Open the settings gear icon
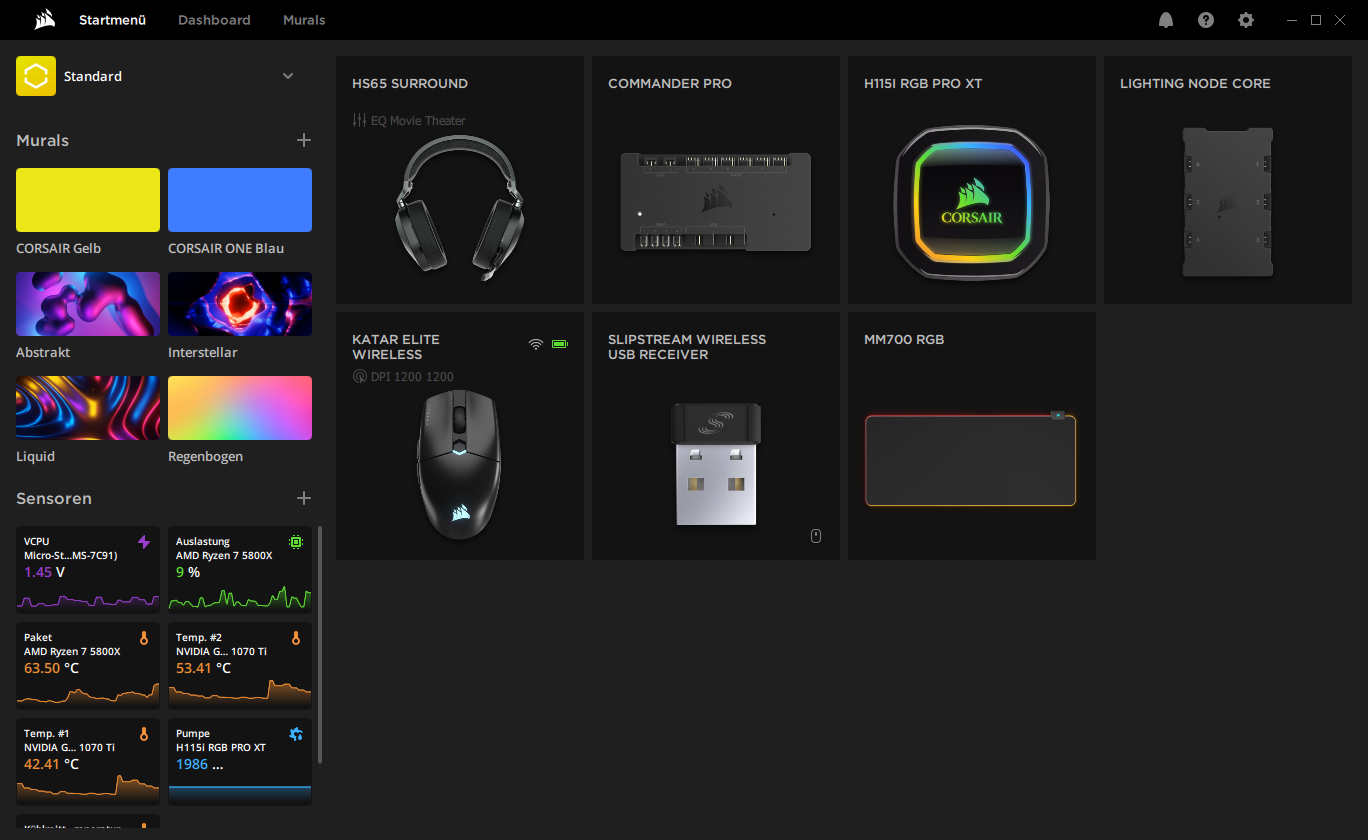The width and height of the screenshot is (1368, 840). tap(1246, 20)
